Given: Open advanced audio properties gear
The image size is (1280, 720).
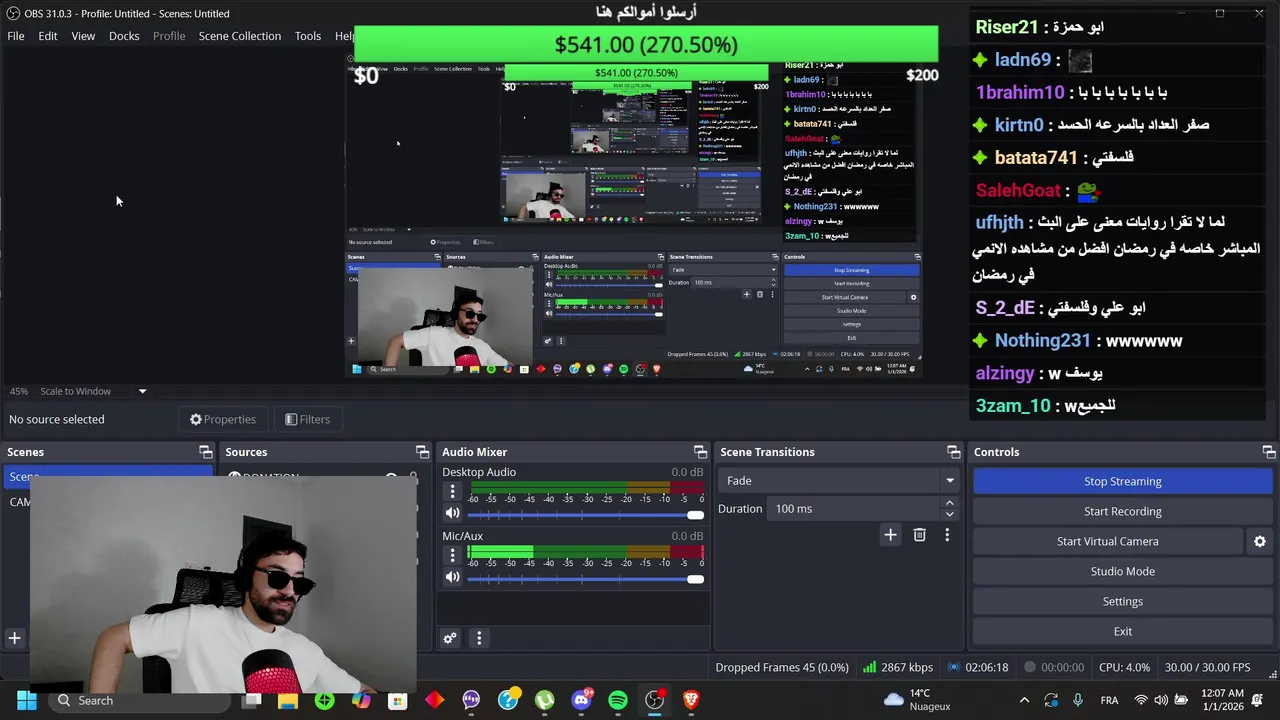Looking at the screenshot, I should [450, 638].
